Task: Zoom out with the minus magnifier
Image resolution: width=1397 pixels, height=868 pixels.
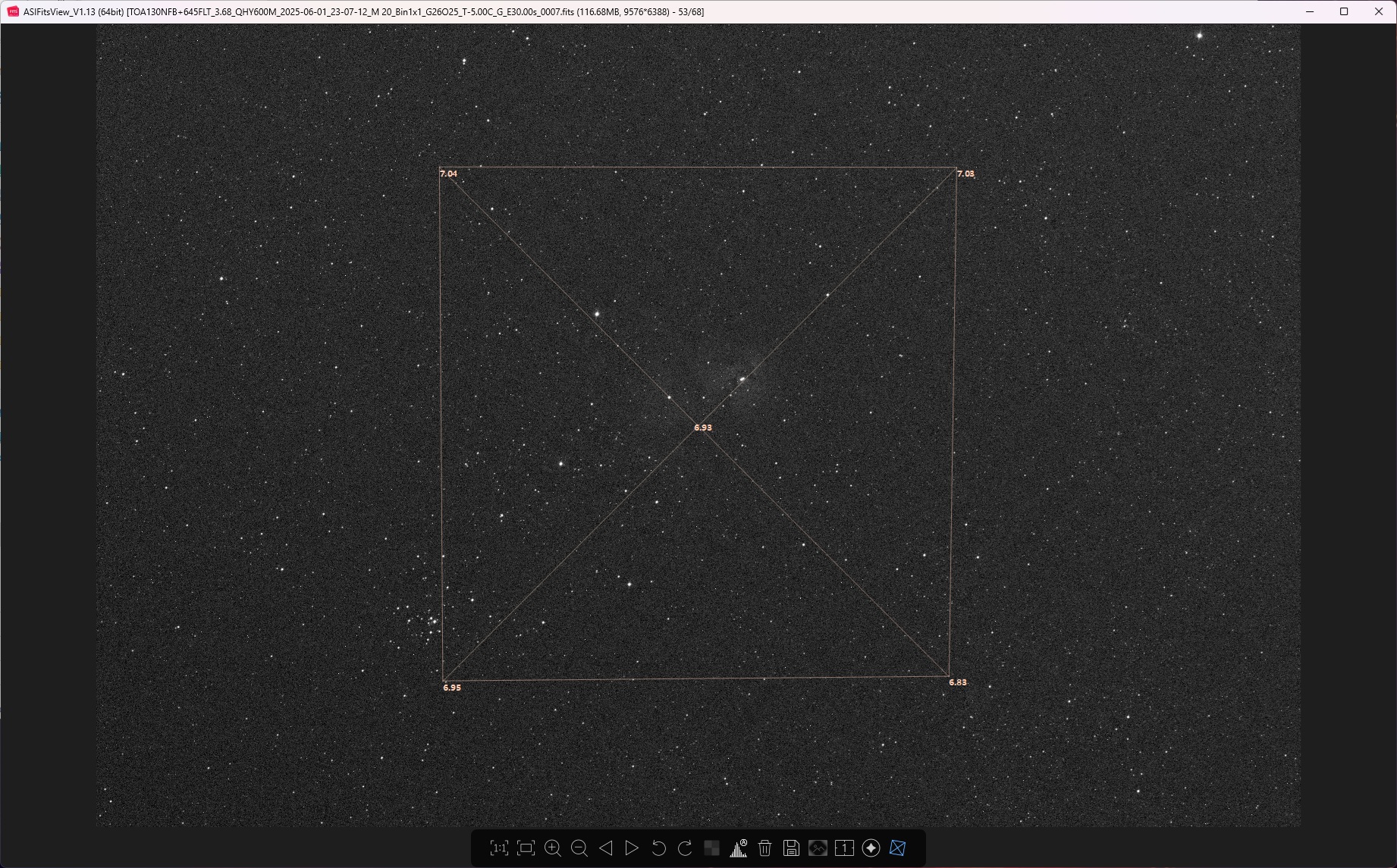Action: 579,848
